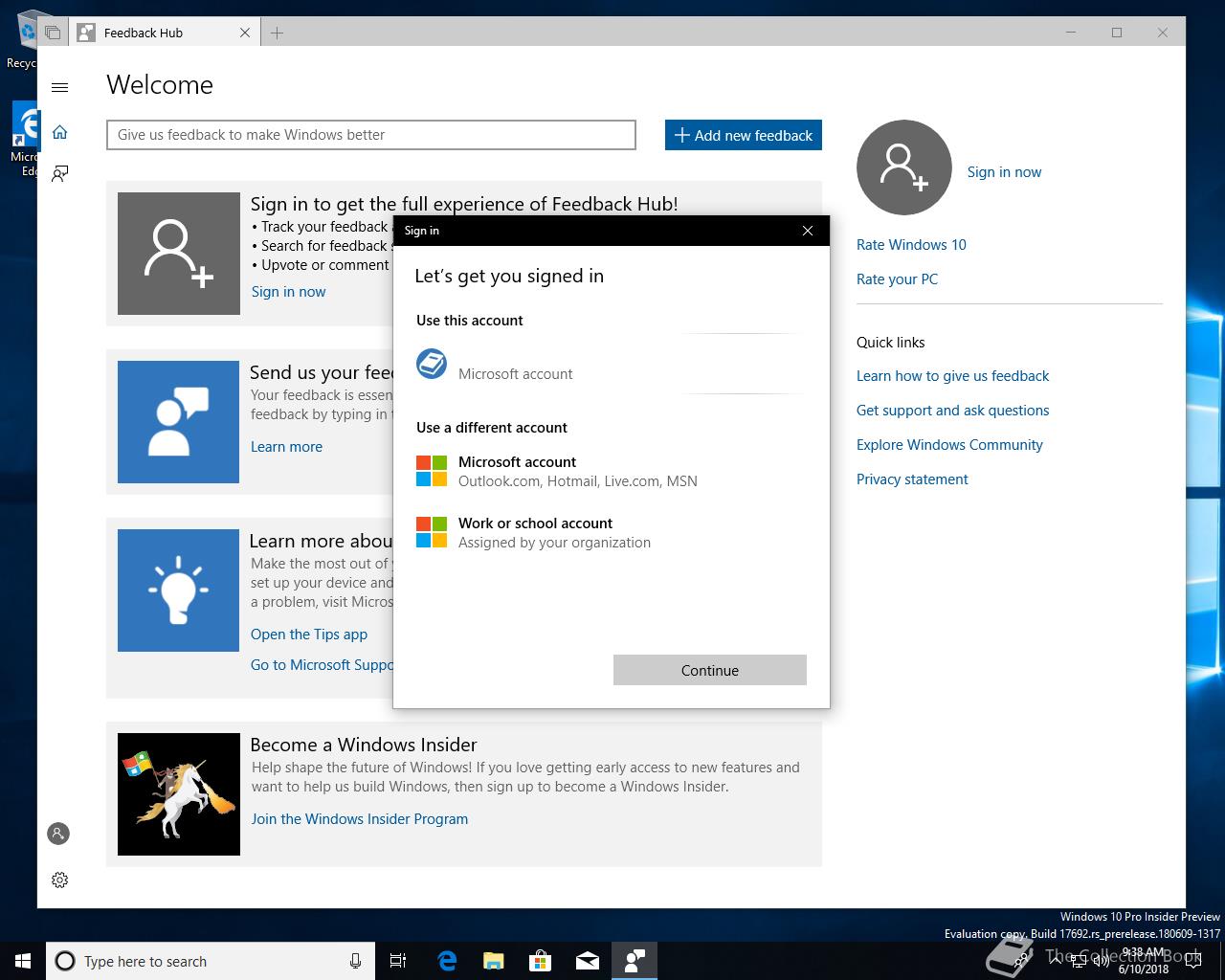Launch Microsoft Edge from taskbar
The image size is (1225, 980).
pos(446,961)
